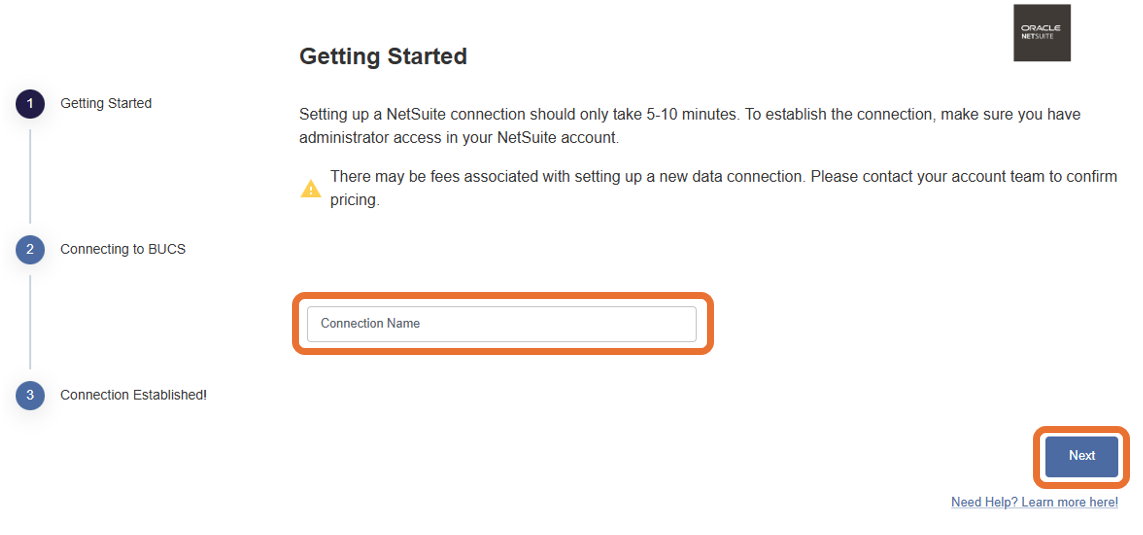The width and height of the screenshot is (1143, 535).
Task: Click the Getting Started page heading
Action: [383, 57]
